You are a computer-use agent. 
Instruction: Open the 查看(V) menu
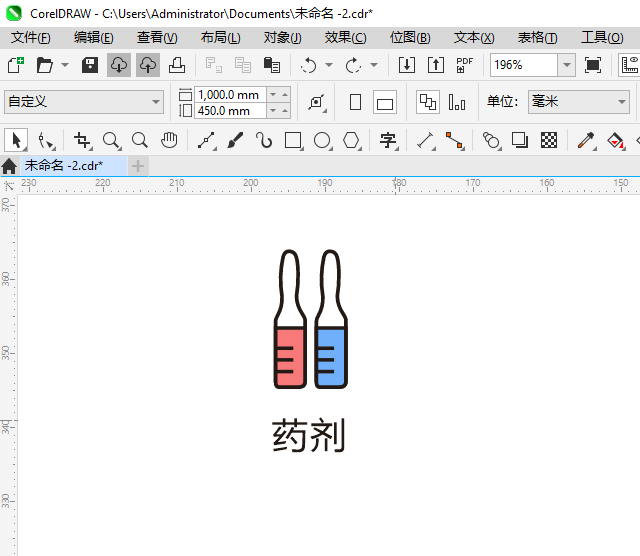(x=157, y=38)
